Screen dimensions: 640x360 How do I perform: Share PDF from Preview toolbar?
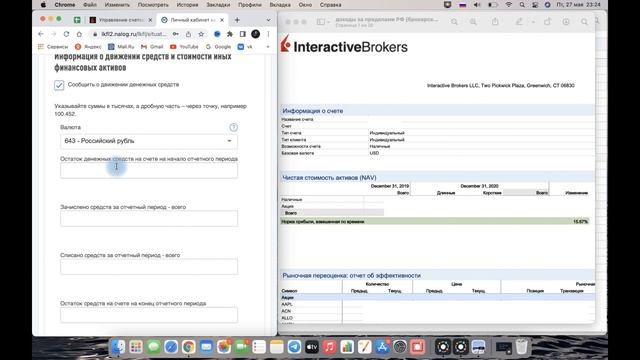pos(495,22)
